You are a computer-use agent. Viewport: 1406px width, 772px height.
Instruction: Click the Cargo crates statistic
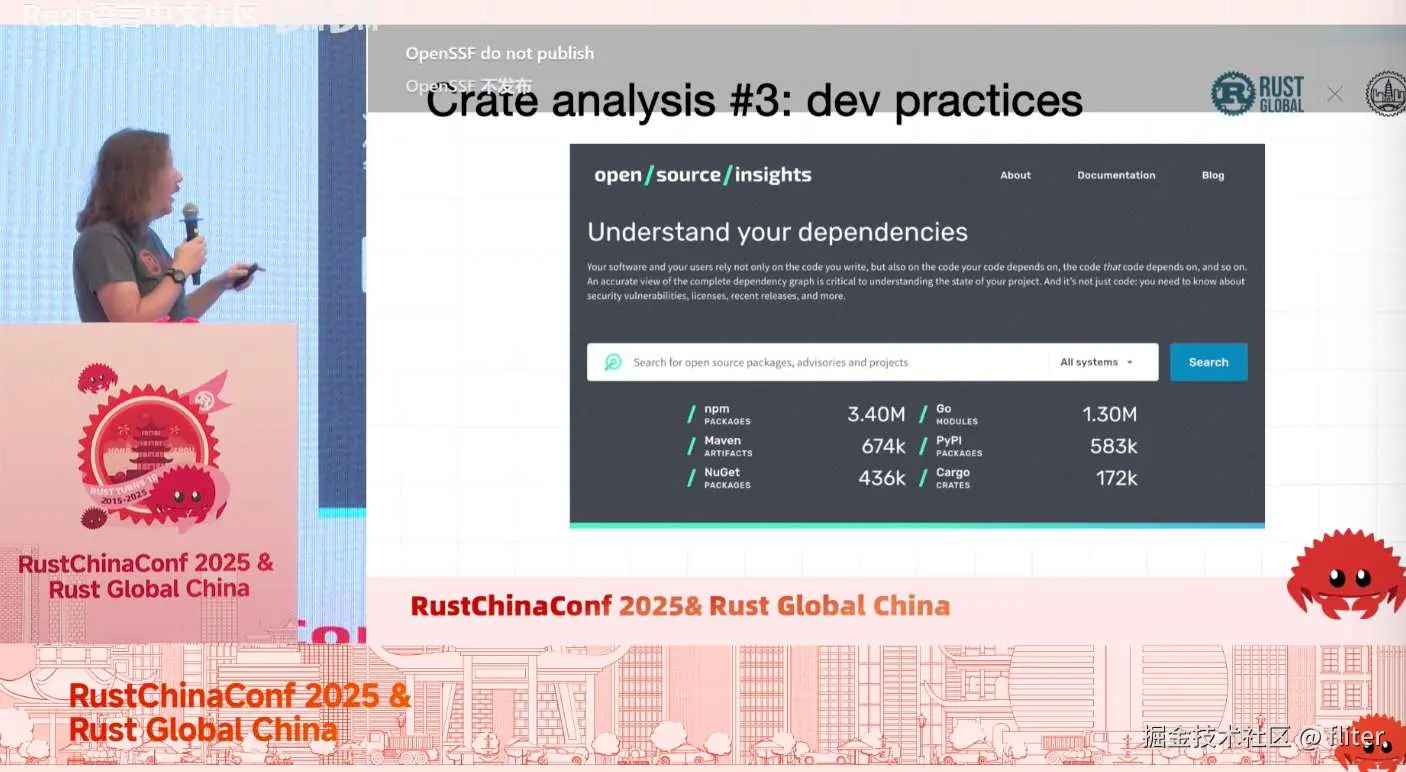pos(1028,478)
